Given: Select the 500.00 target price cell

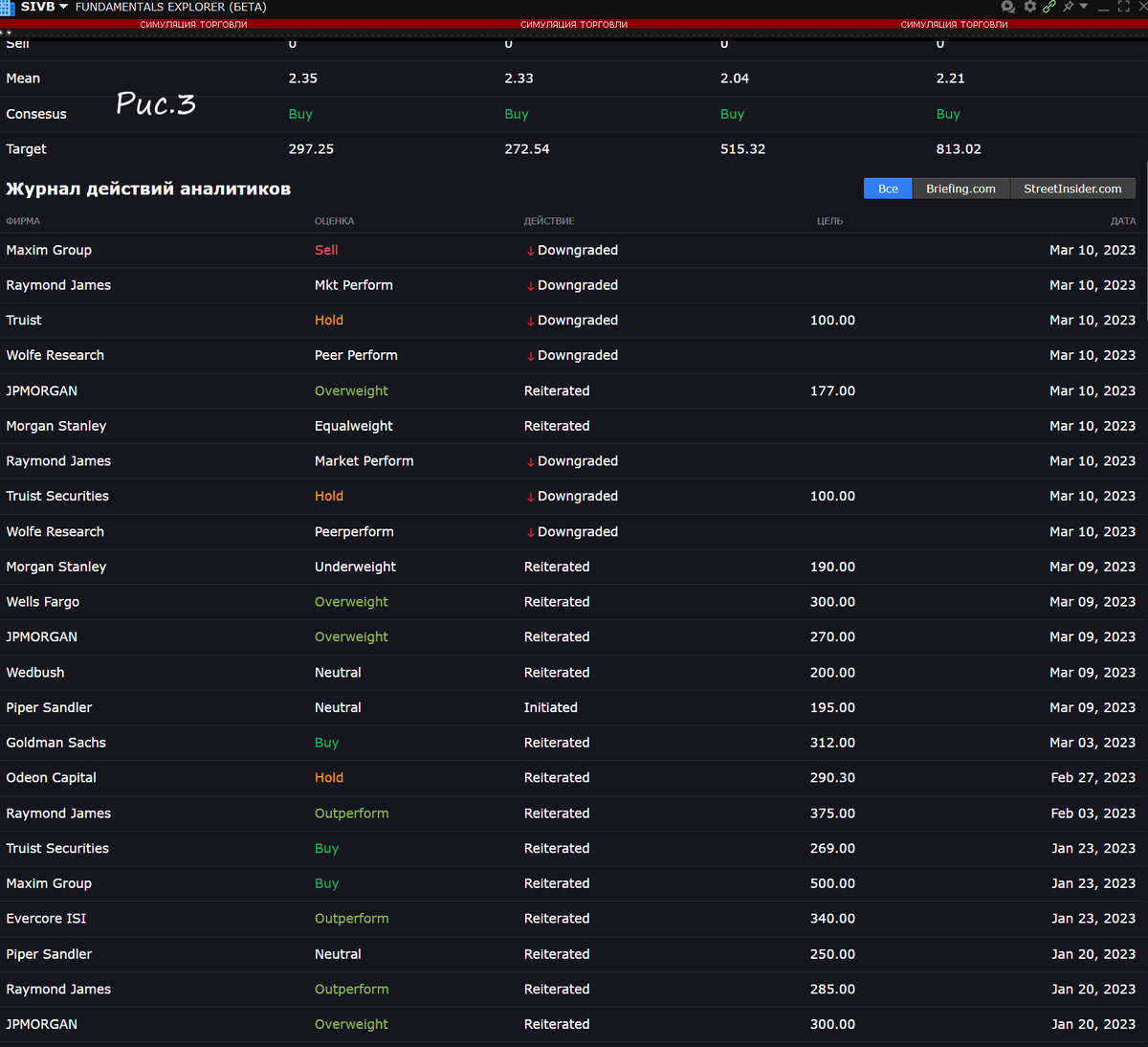Looking at the screenshot, I should (832, 884).
